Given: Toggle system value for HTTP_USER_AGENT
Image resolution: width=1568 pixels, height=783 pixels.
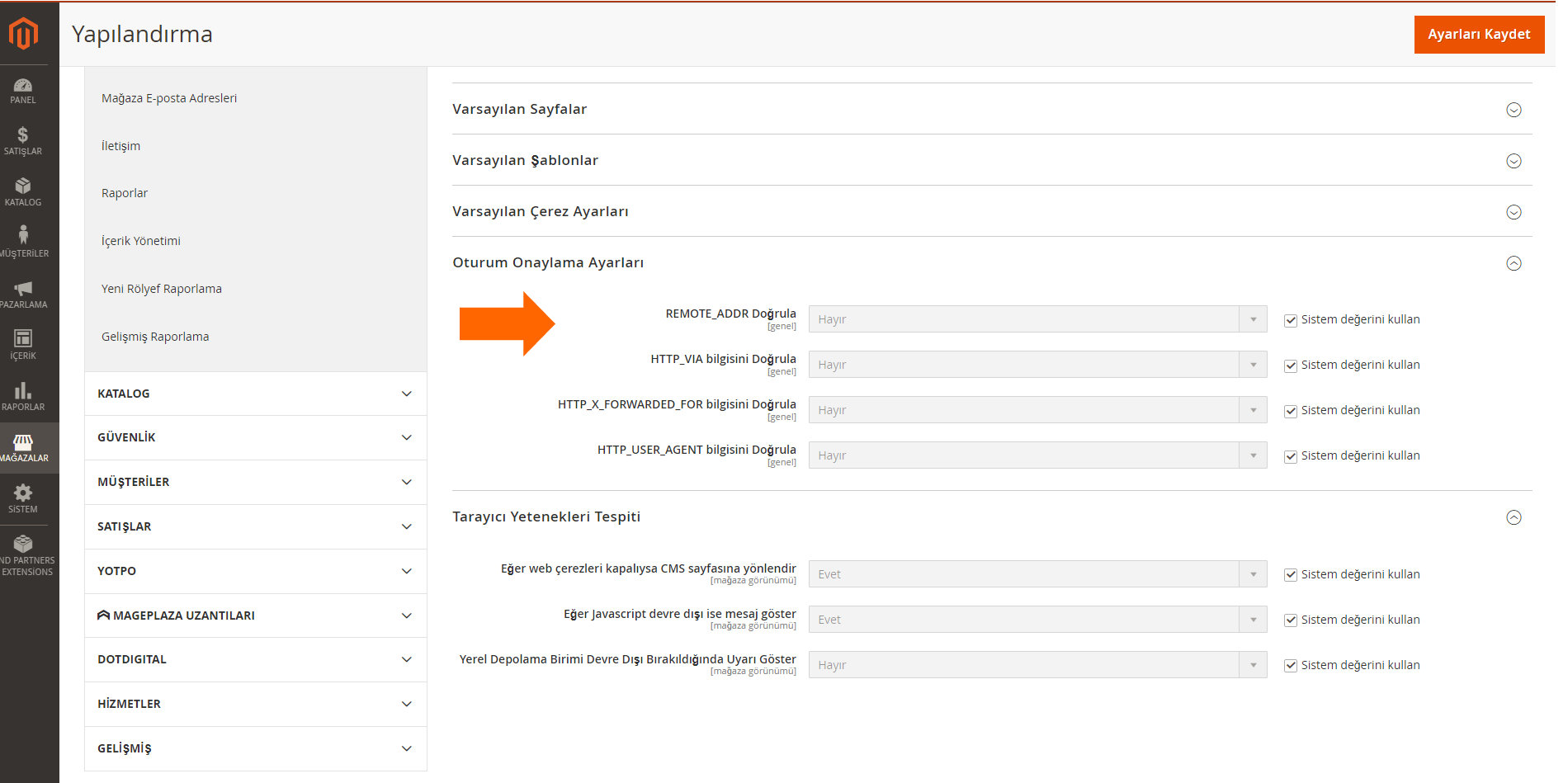Looking at the screenshot, I should pyautogui.click(x=1291, y=456).
